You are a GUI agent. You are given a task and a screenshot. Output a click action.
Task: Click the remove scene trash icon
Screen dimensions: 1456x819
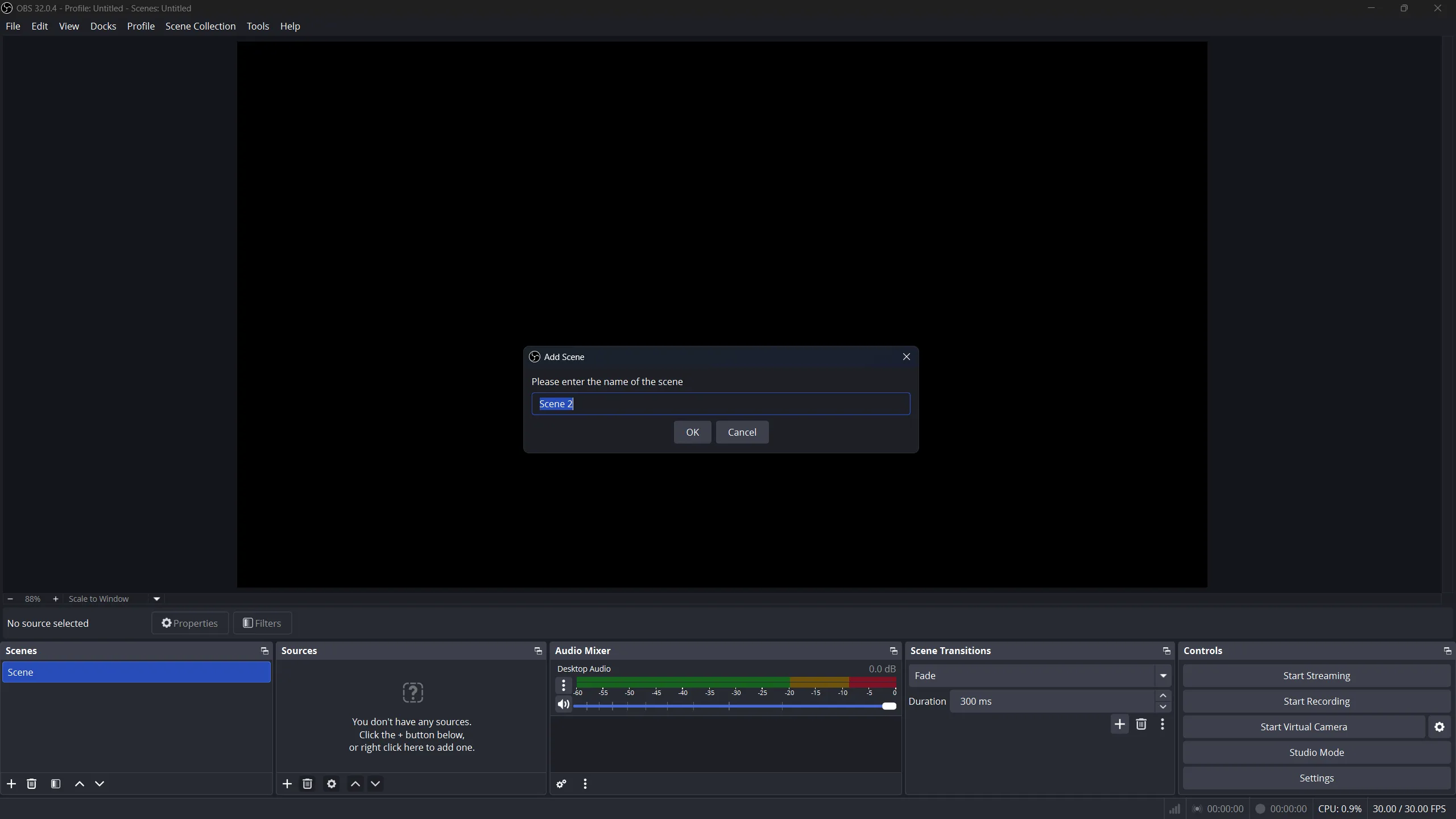coord(32,784)
